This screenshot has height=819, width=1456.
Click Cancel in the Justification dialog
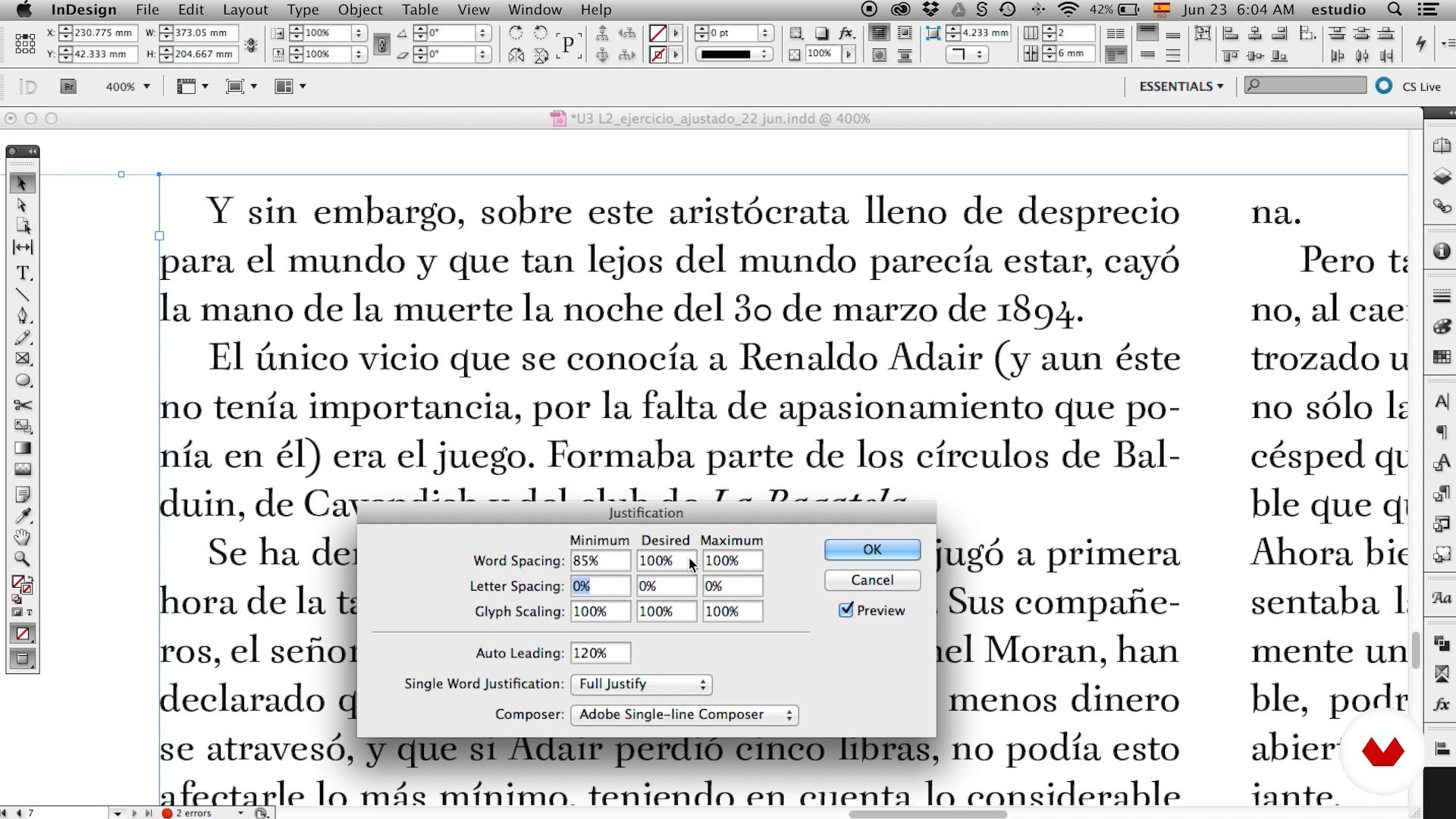[x=872, y=580]
